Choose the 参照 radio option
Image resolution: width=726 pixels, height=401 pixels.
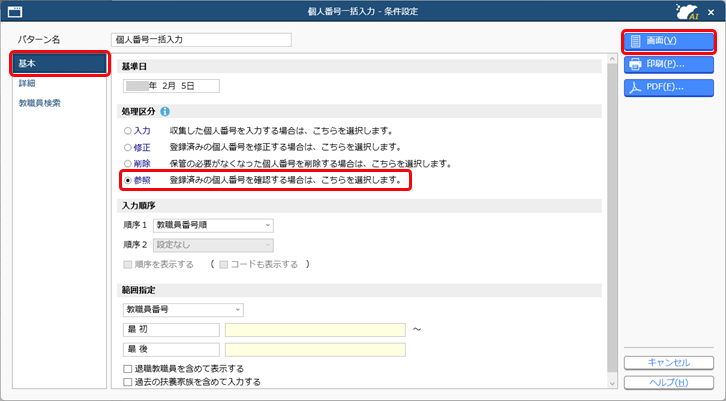(x=128, y=181)
